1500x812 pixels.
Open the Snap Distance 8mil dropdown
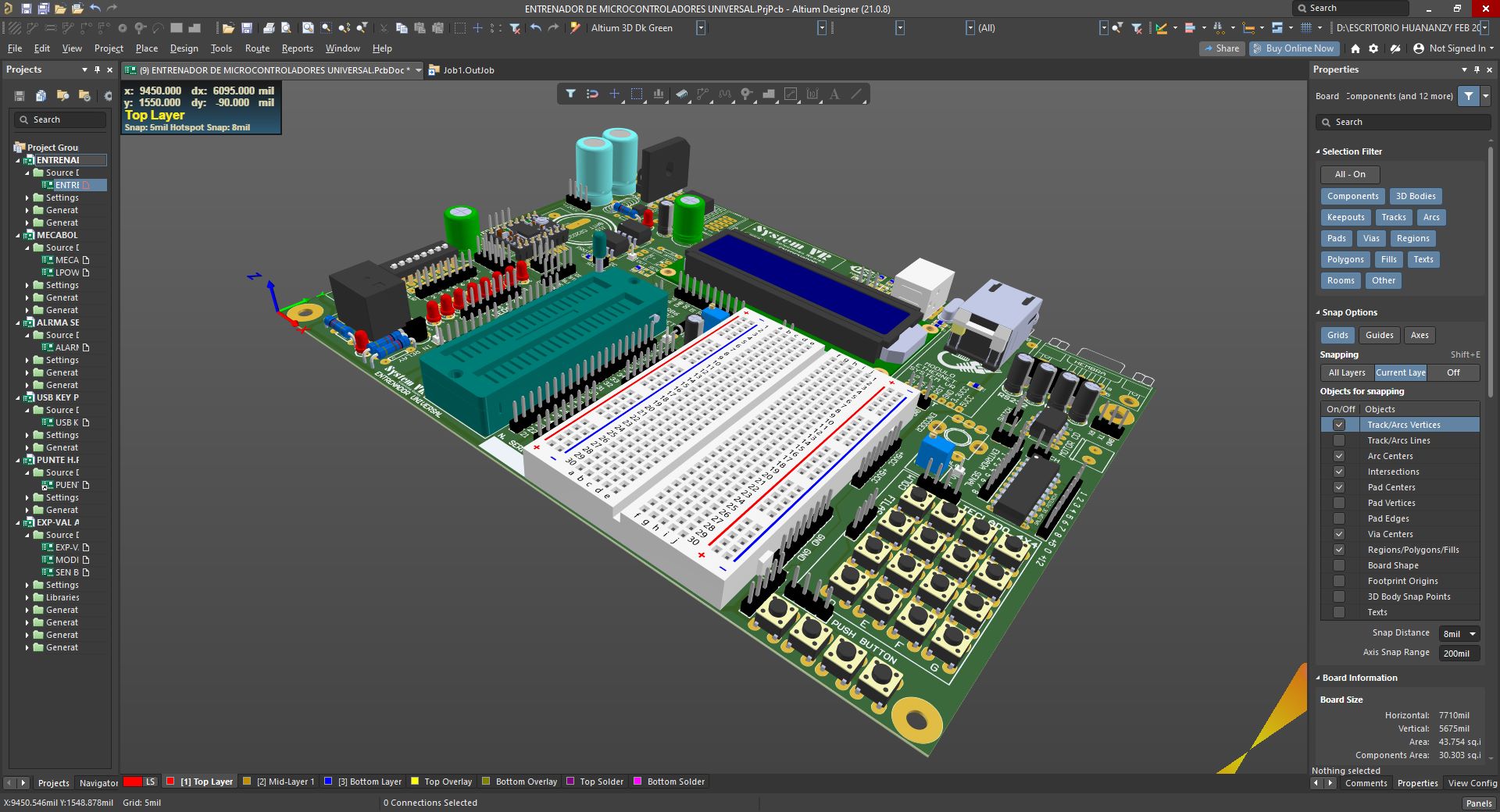pos(1472,634)
